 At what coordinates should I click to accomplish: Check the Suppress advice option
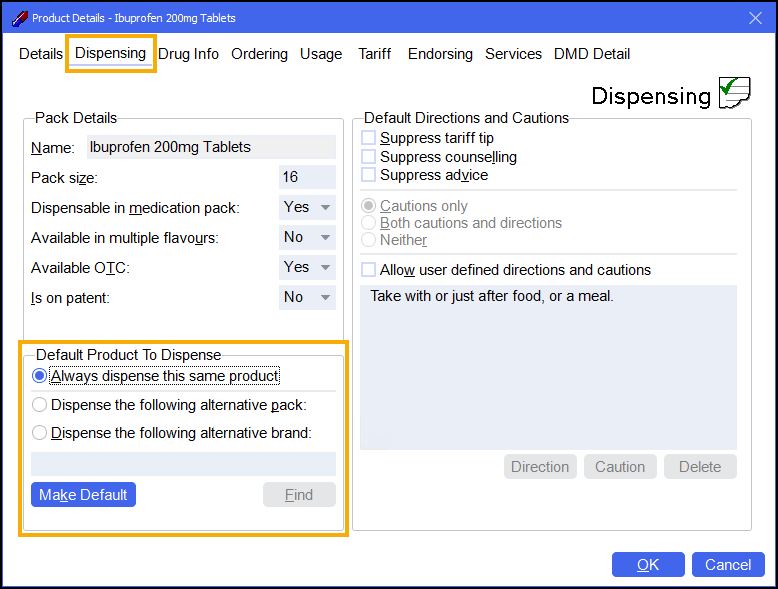click(369, 175)
